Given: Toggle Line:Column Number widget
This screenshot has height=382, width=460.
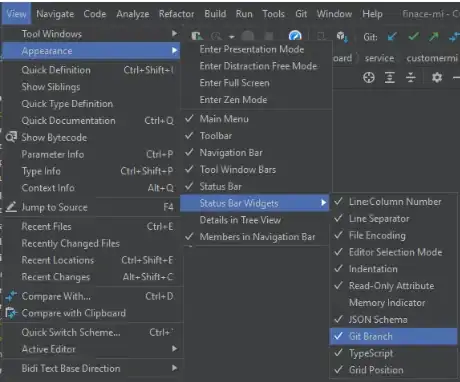Looking at the screenshot, I should tap(393, 202).
